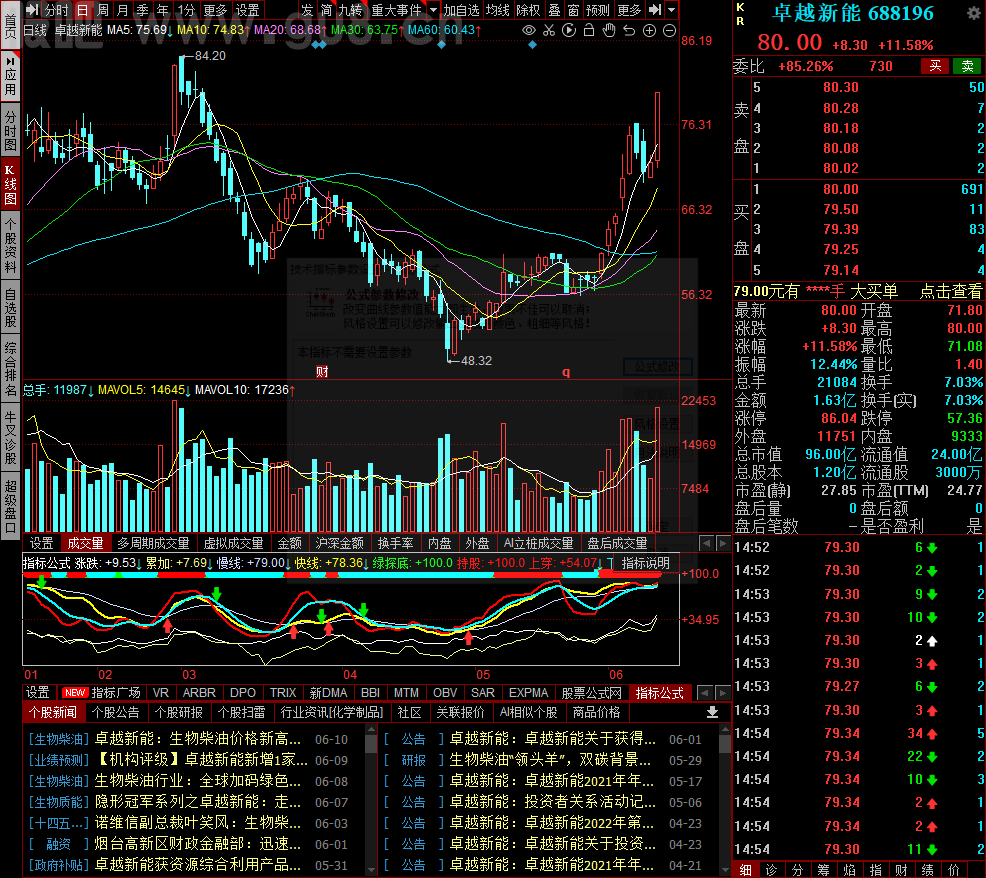Image resolution: width=986 pixels, height=878 pixels.
Task: Zoom in with the plus circle icon
Action: pyautogui.click(x=650, y=30)
